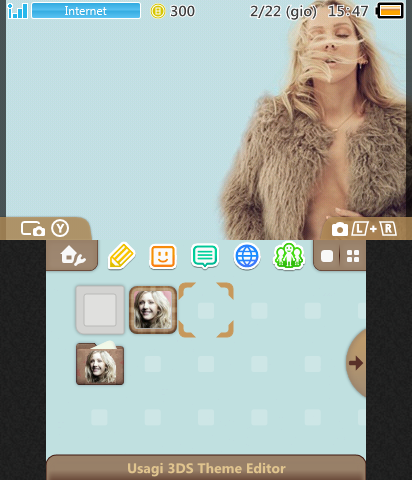This screenshot has height=480, width=412.
Task: Switch to larger icon size view
Action: [x=327, y=256]
